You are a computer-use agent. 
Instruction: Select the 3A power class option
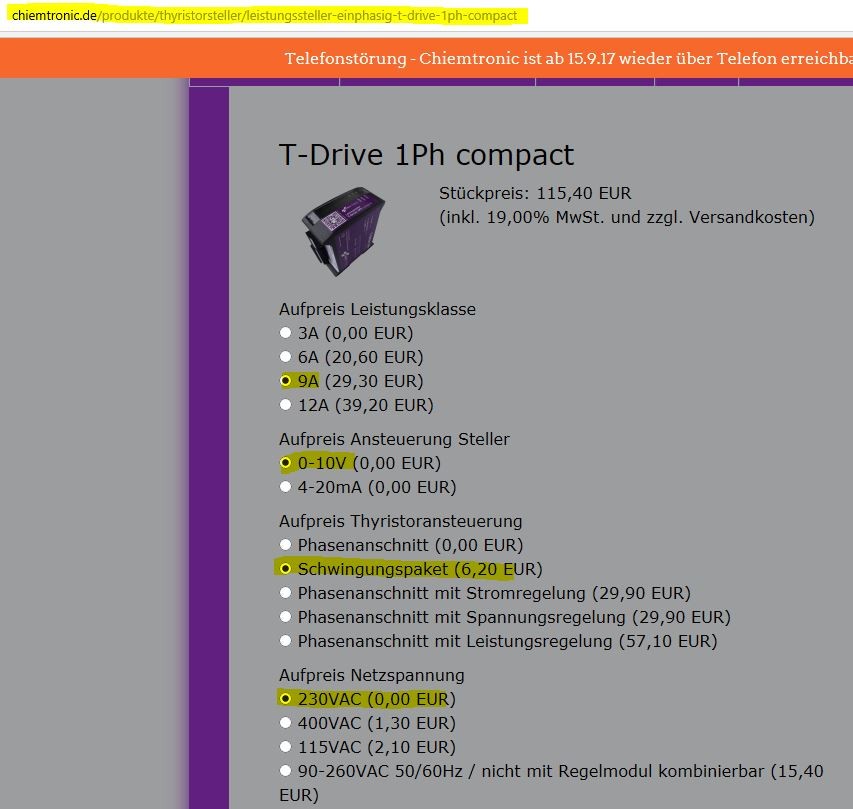[x=286, y=332]
